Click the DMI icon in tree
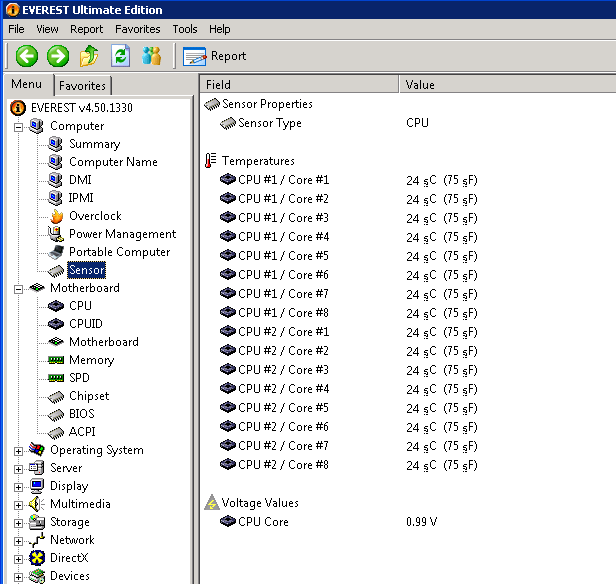The width and height of the screenshot is (616, 584). [x=55, y=180]
